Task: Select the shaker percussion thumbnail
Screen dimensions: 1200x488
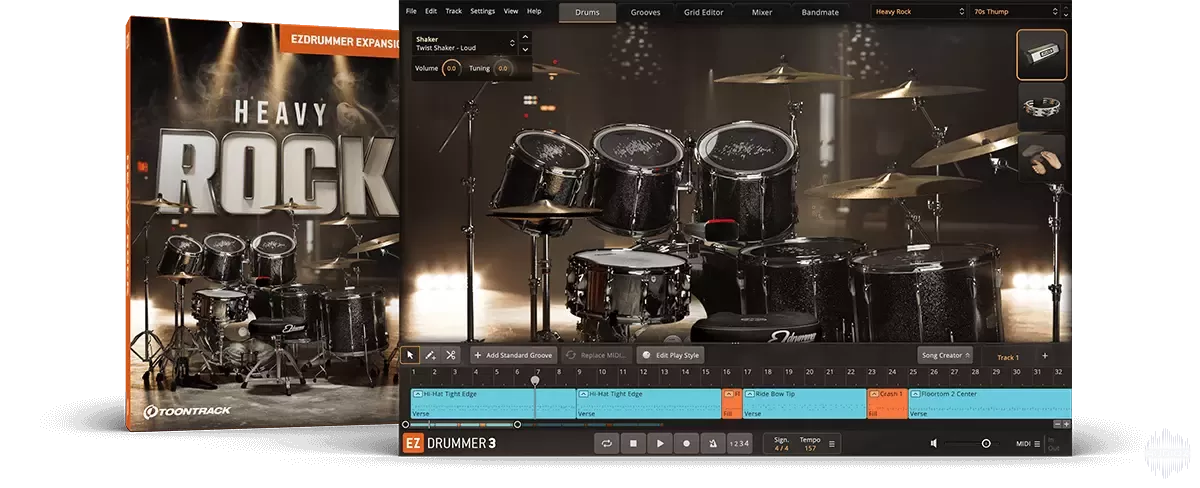Action: tap(1041, 54)
